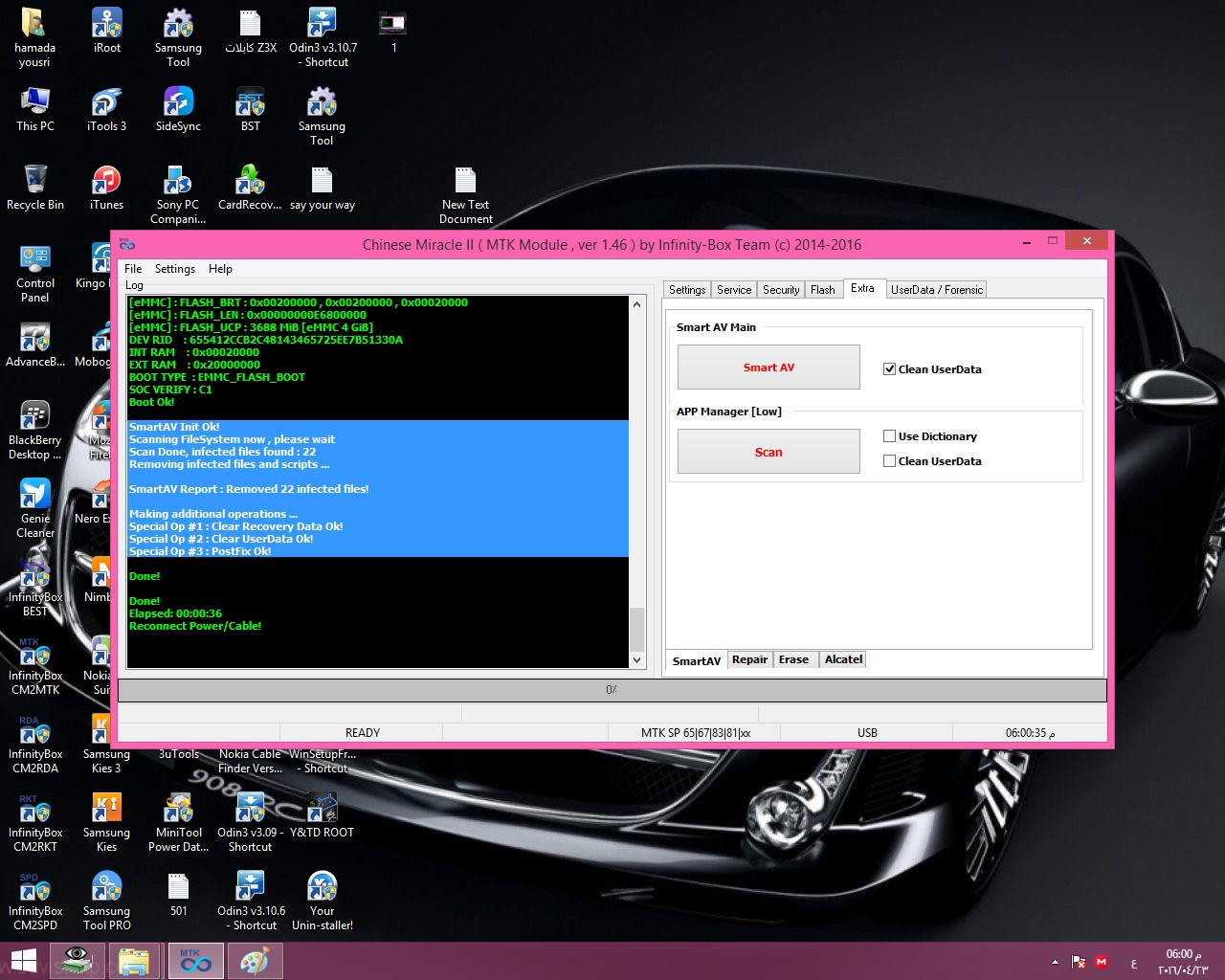The width and height of the screenshot is (1225, 980).
Task: Open Sony PC Companion icon
Action: 178,194
